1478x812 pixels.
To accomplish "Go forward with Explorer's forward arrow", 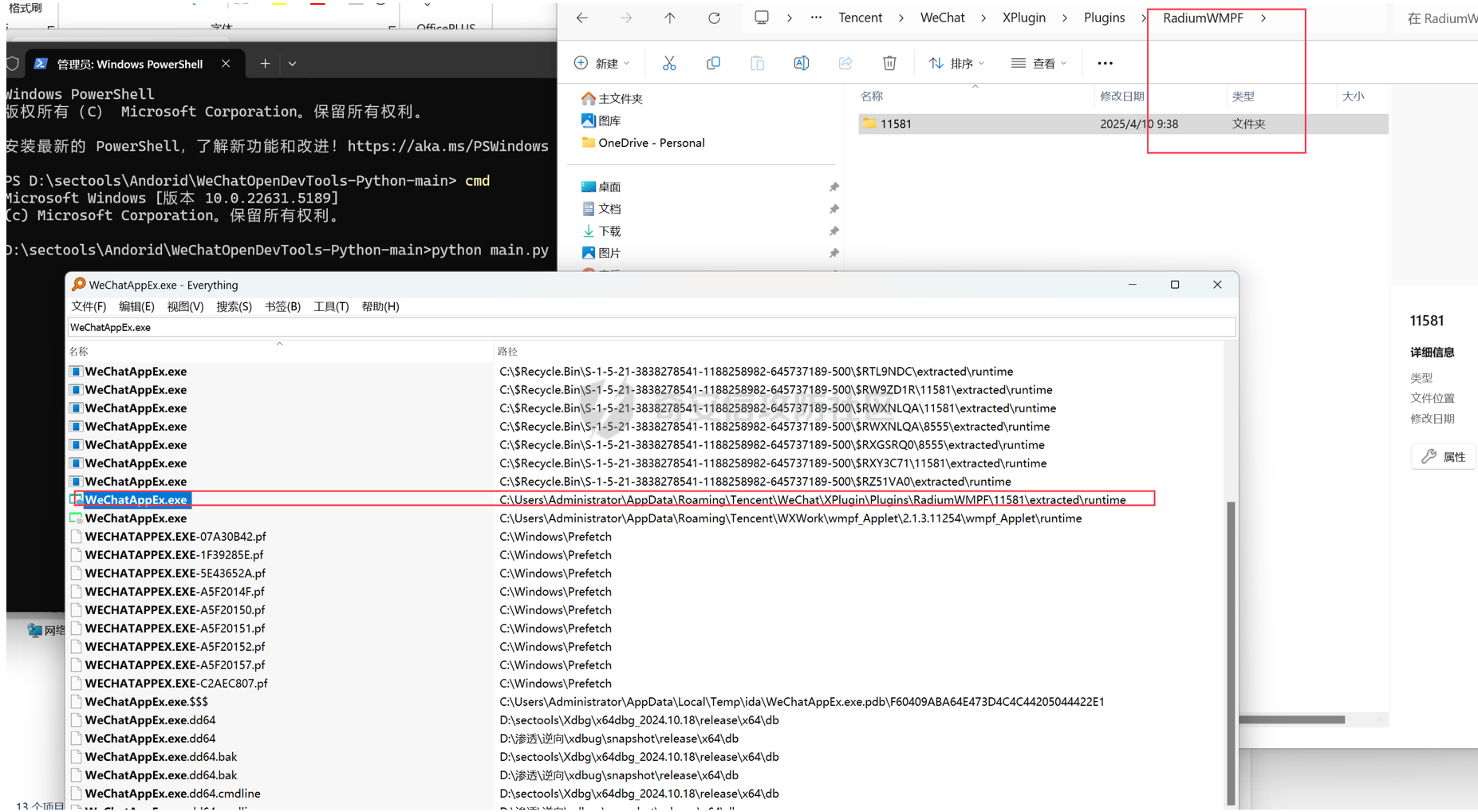I will coord(626,18).
